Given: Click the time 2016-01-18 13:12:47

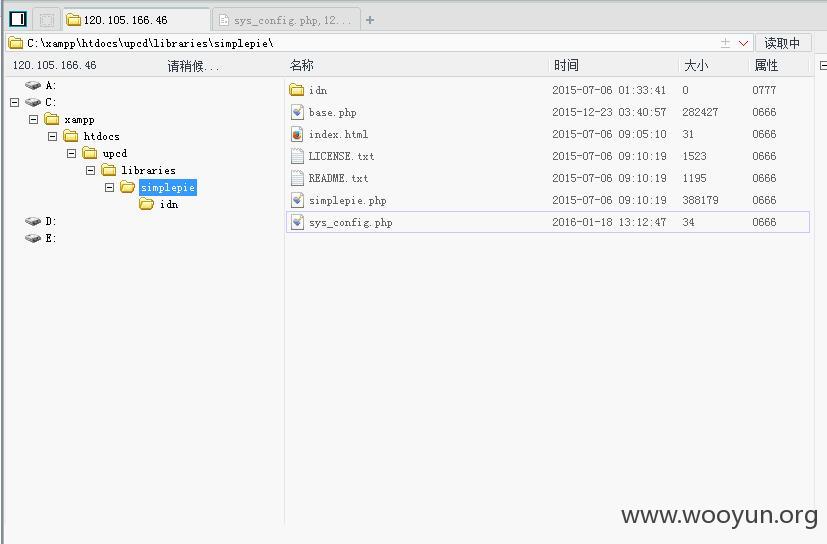Looking at the screenshot, I should [609, 223].
